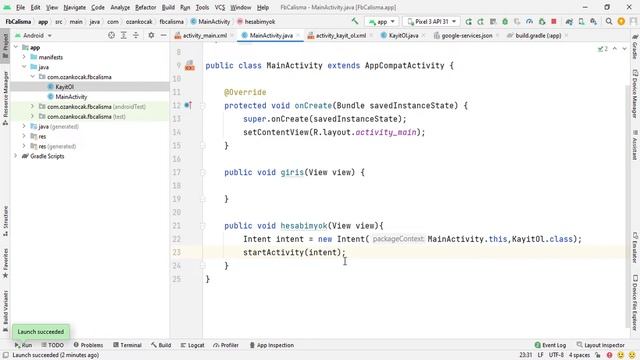The height and width of the screenshot is (360, 640).
Task: Open the App Inspection tool window
Action: tap(271, 345)
